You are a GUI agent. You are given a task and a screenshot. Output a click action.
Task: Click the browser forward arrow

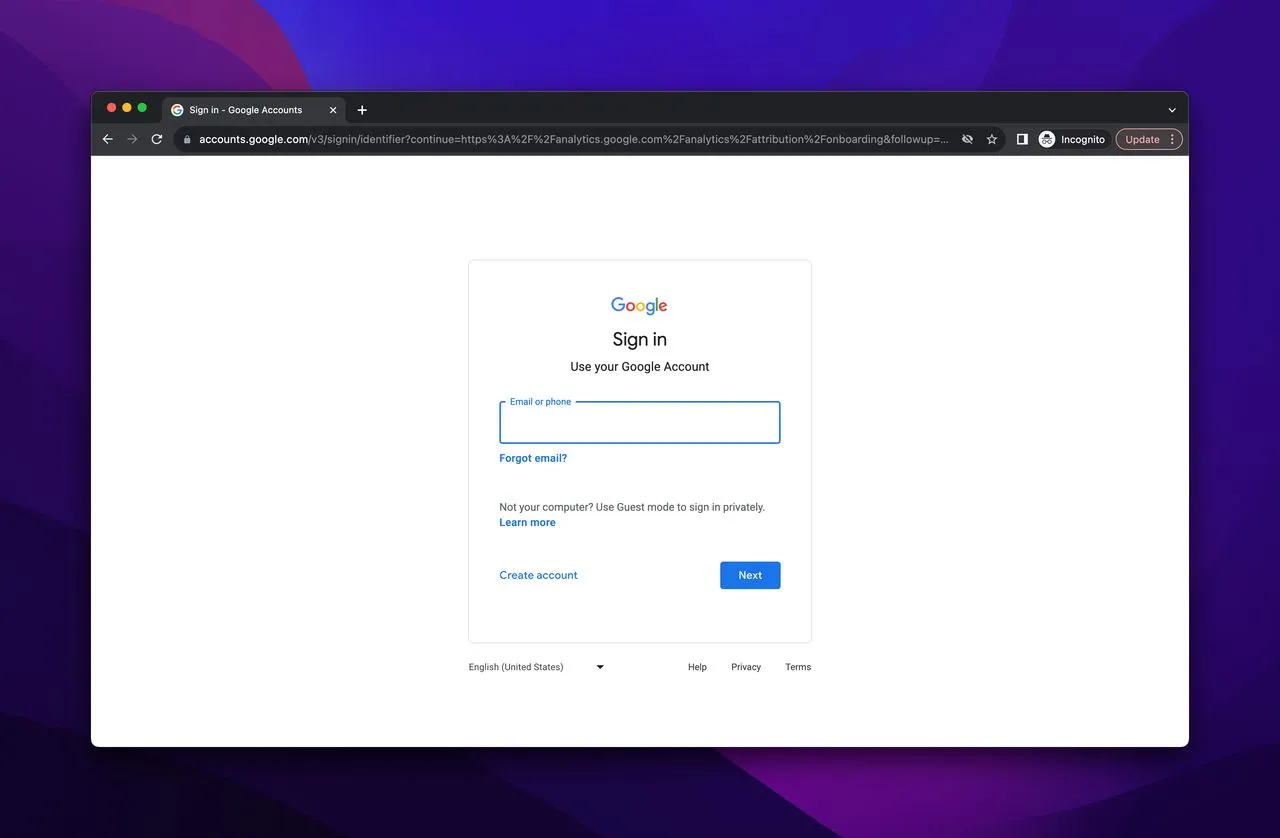click(132, 139)
